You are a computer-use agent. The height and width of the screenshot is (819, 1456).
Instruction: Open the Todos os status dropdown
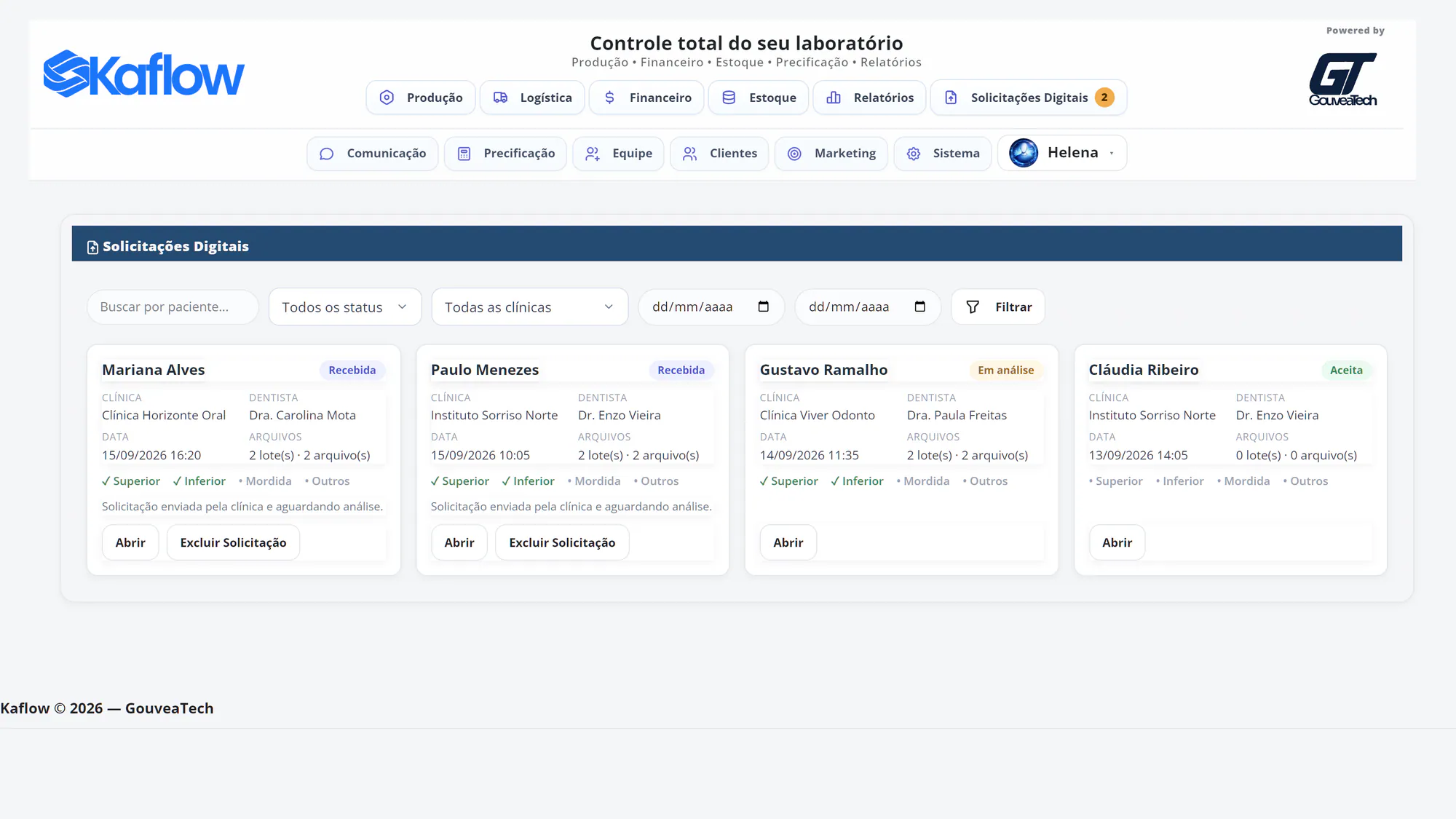(345, 307)
